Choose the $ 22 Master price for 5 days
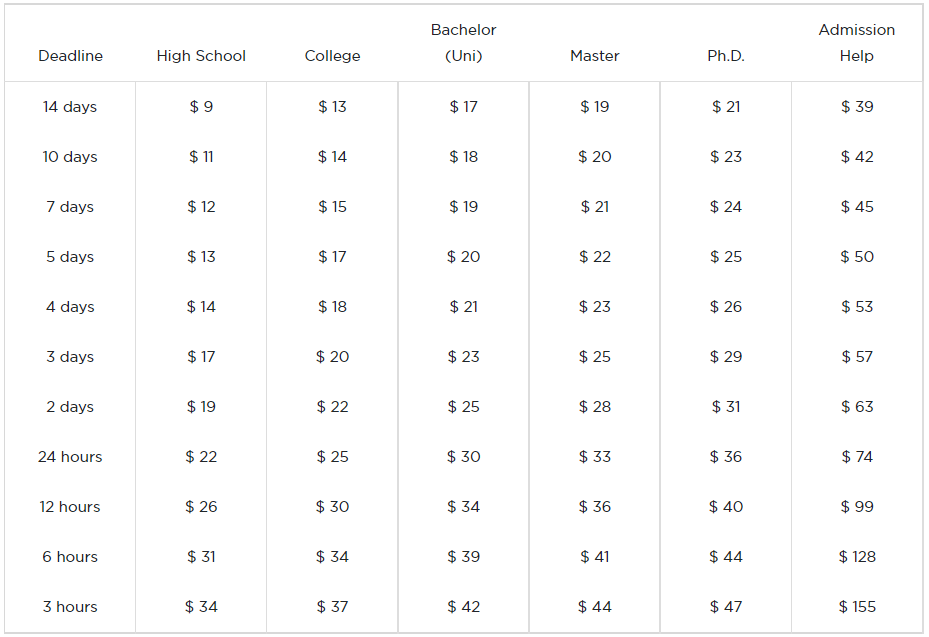Viewport: 929px width, 637px height. [x=595, y=257]
